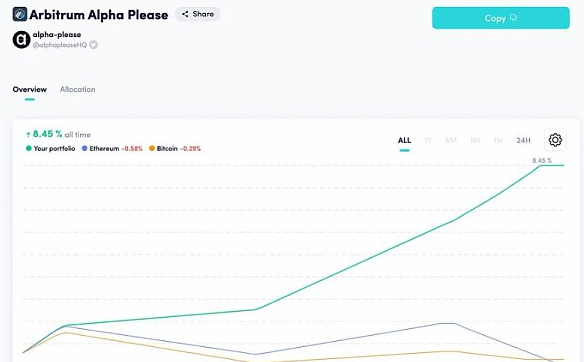Click the verified badge next to @alphapleaseHQ
Screen dimensions: 584x362
point(93,45)
